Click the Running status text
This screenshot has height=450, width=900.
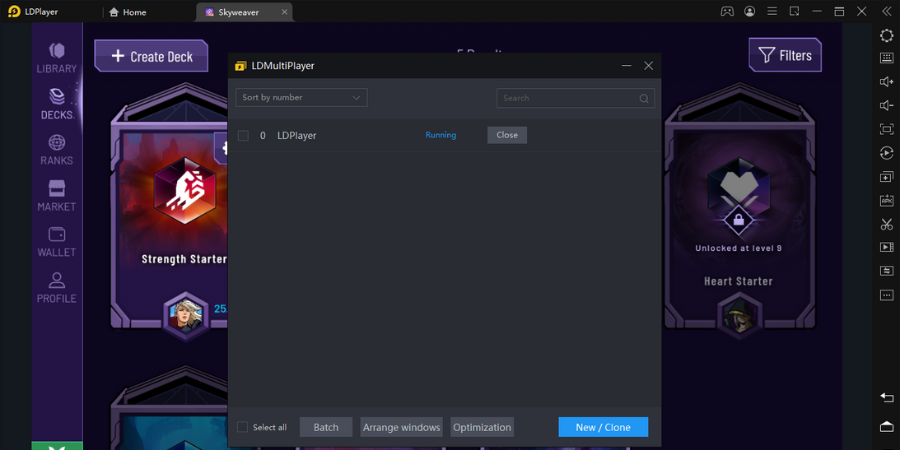pos(441,135)
